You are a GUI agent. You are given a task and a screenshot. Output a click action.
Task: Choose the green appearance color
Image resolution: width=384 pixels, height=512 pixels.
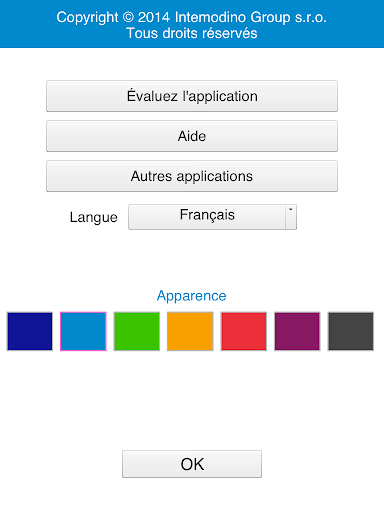(137, 331)
